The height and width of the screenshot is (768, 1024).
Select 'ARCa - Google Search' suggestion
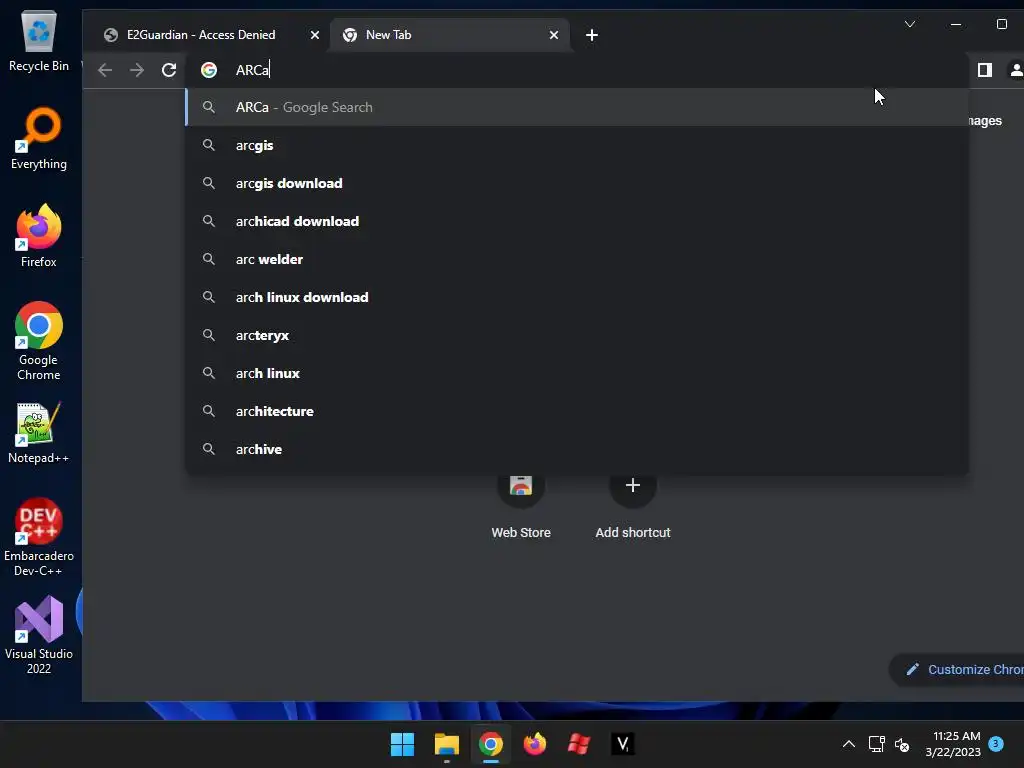point(577,107)
